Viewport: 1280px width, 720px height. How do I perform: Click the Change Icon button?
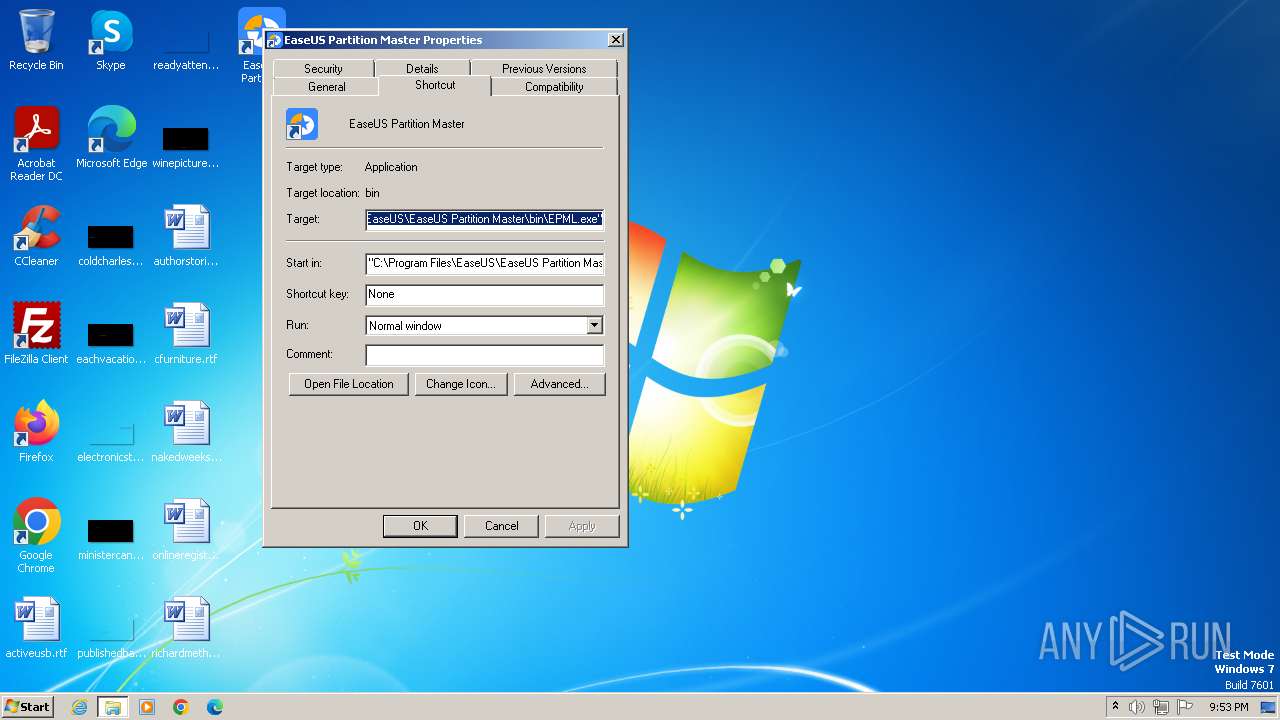tap(460, 384)
